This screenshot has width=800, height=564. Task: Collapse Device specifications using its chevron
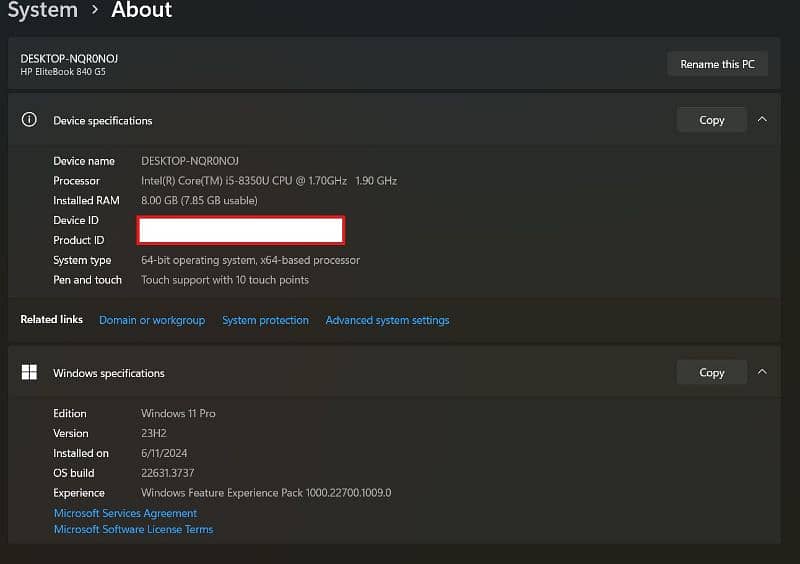(762, 120)
